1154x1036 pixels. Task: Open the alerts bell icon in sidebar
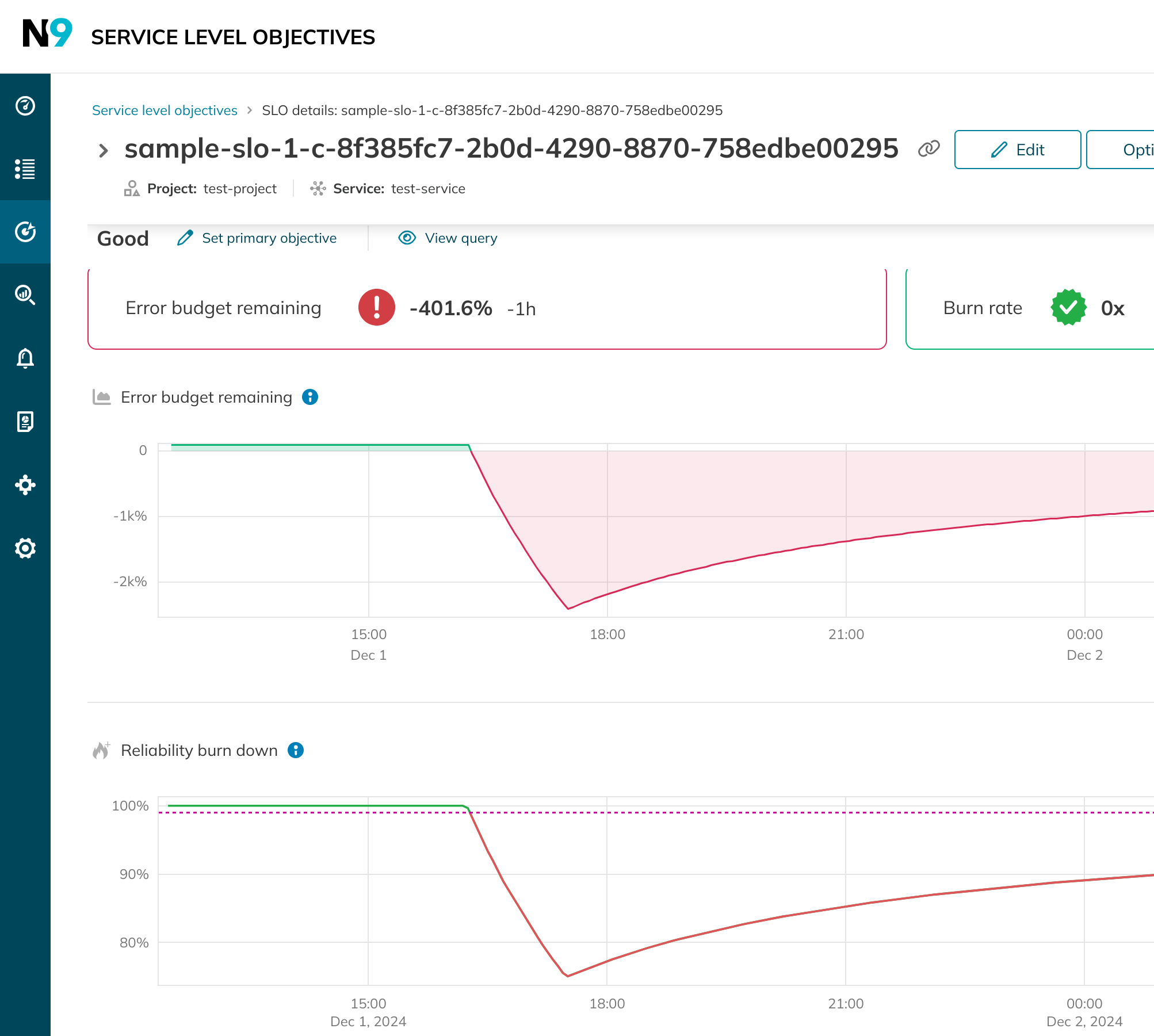click(x=25, y=358)
